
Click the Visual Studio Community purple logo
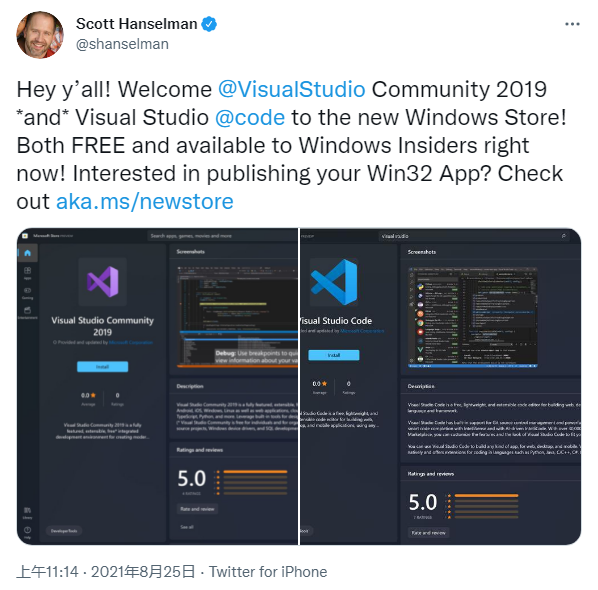[103, 281]
